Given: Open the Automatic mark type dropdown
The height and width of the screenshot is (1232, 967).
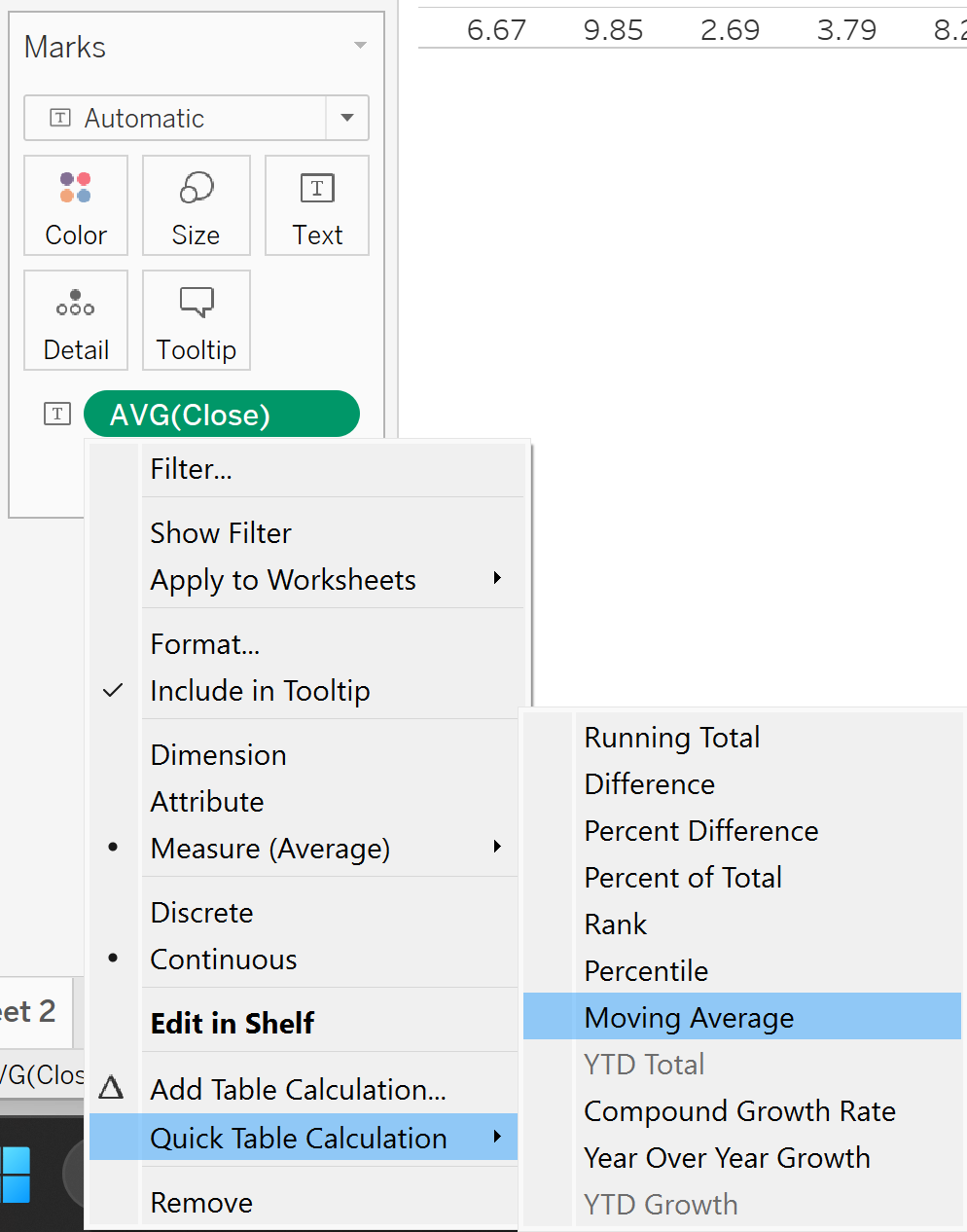Looking at the screenshot, I should (x=347, y=118).
